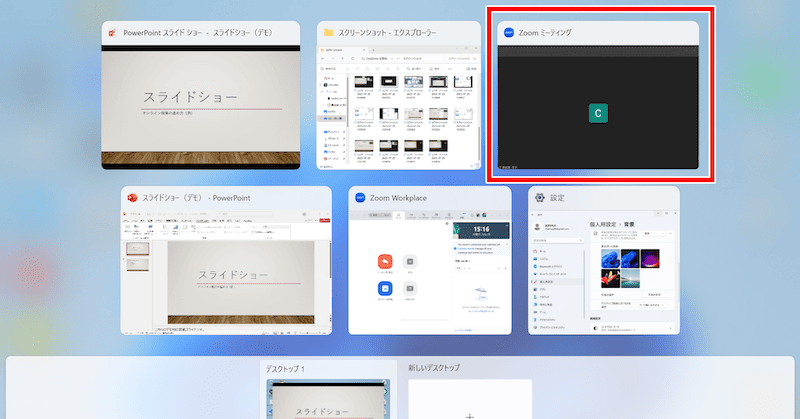The width and height of the screenshot is (800, 419).
Task: Click the PowerPoint icon on the slide show window
Action: click(112, 34)
